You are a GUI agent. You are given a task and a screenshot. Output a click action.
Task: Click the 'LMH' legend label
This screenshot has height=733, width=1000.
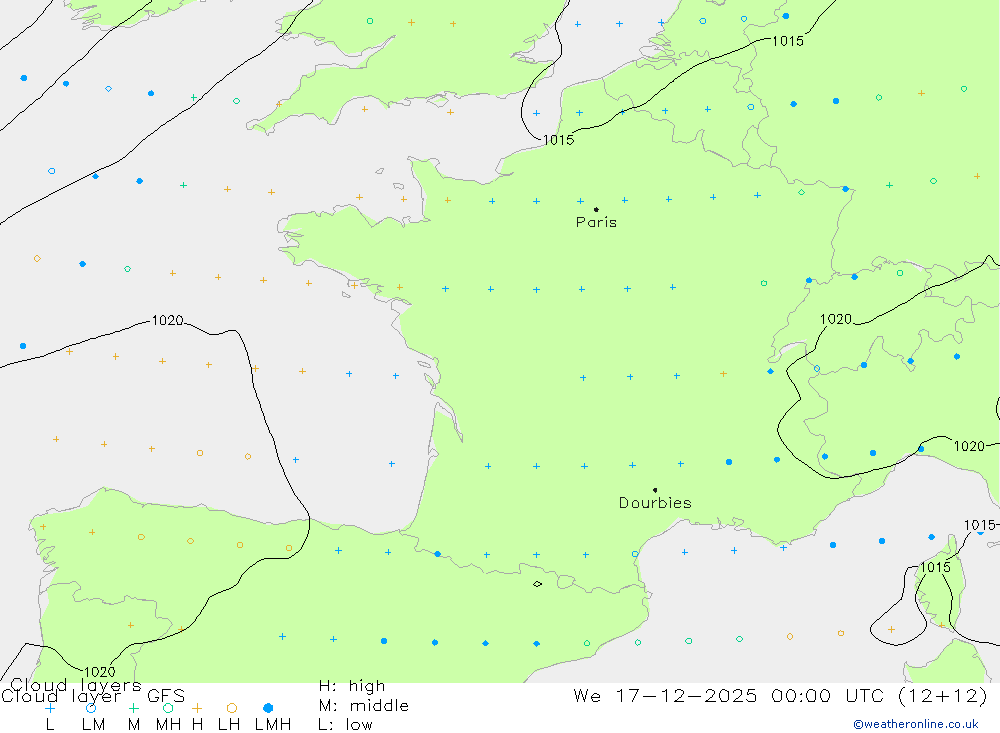[273, 725]
